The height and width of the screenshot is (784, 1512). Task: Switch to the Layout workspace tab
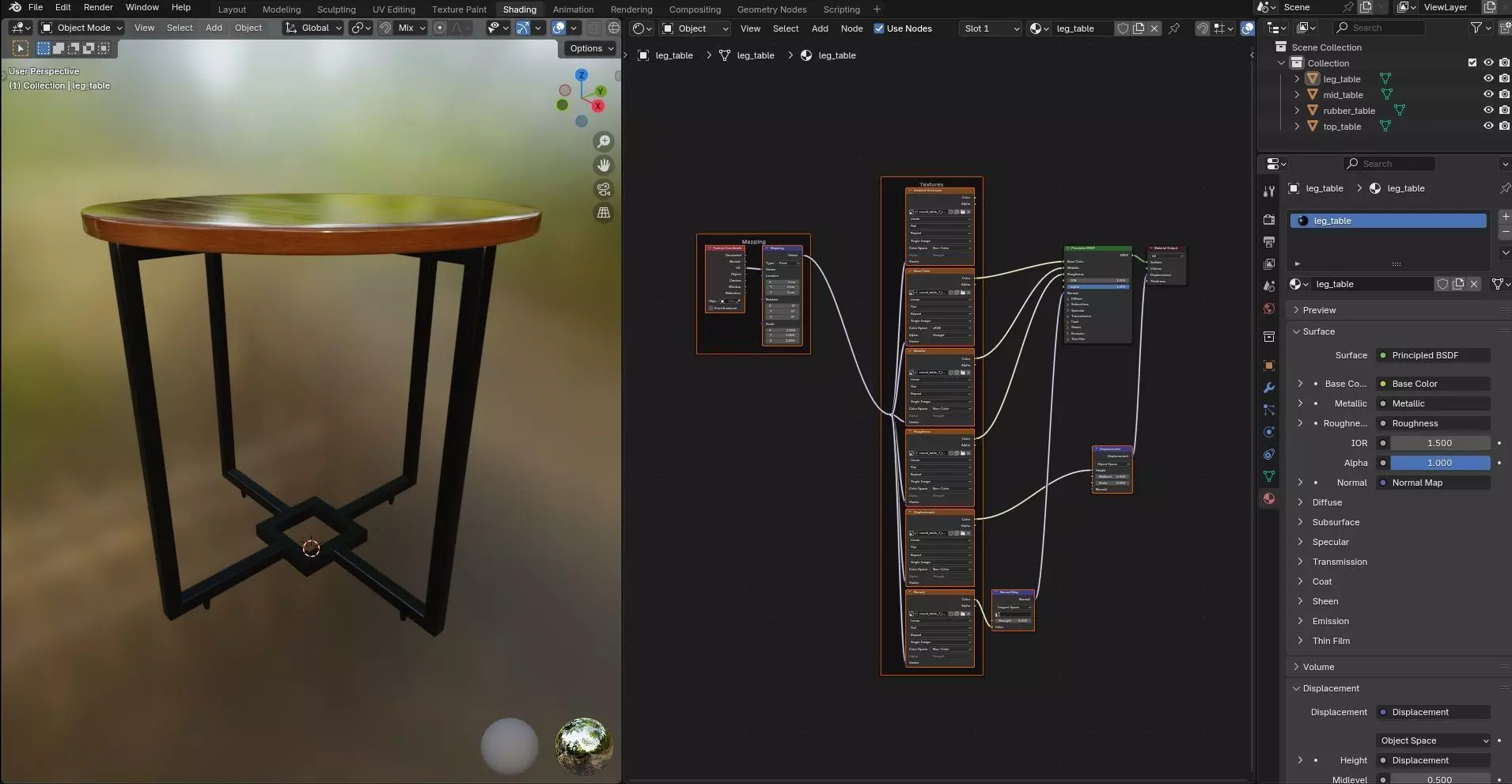[x=232, y=9]
